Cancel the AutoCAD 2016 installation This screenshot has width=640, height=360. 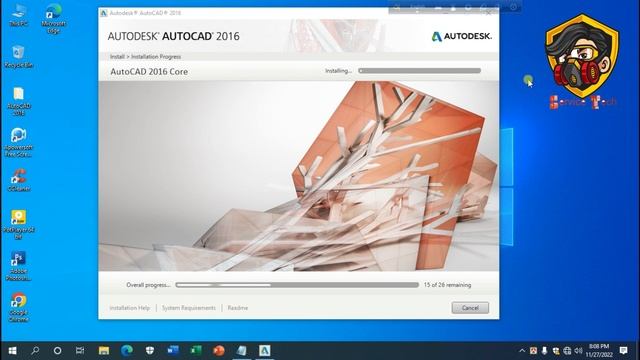pyautogui.click(x=470, y=308)
